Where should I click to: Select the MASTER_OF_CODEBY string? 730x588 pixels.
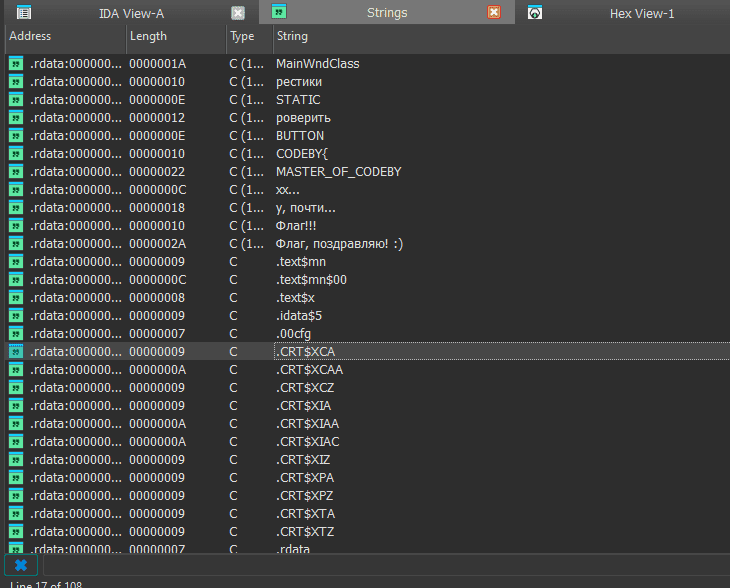(338, 172)
